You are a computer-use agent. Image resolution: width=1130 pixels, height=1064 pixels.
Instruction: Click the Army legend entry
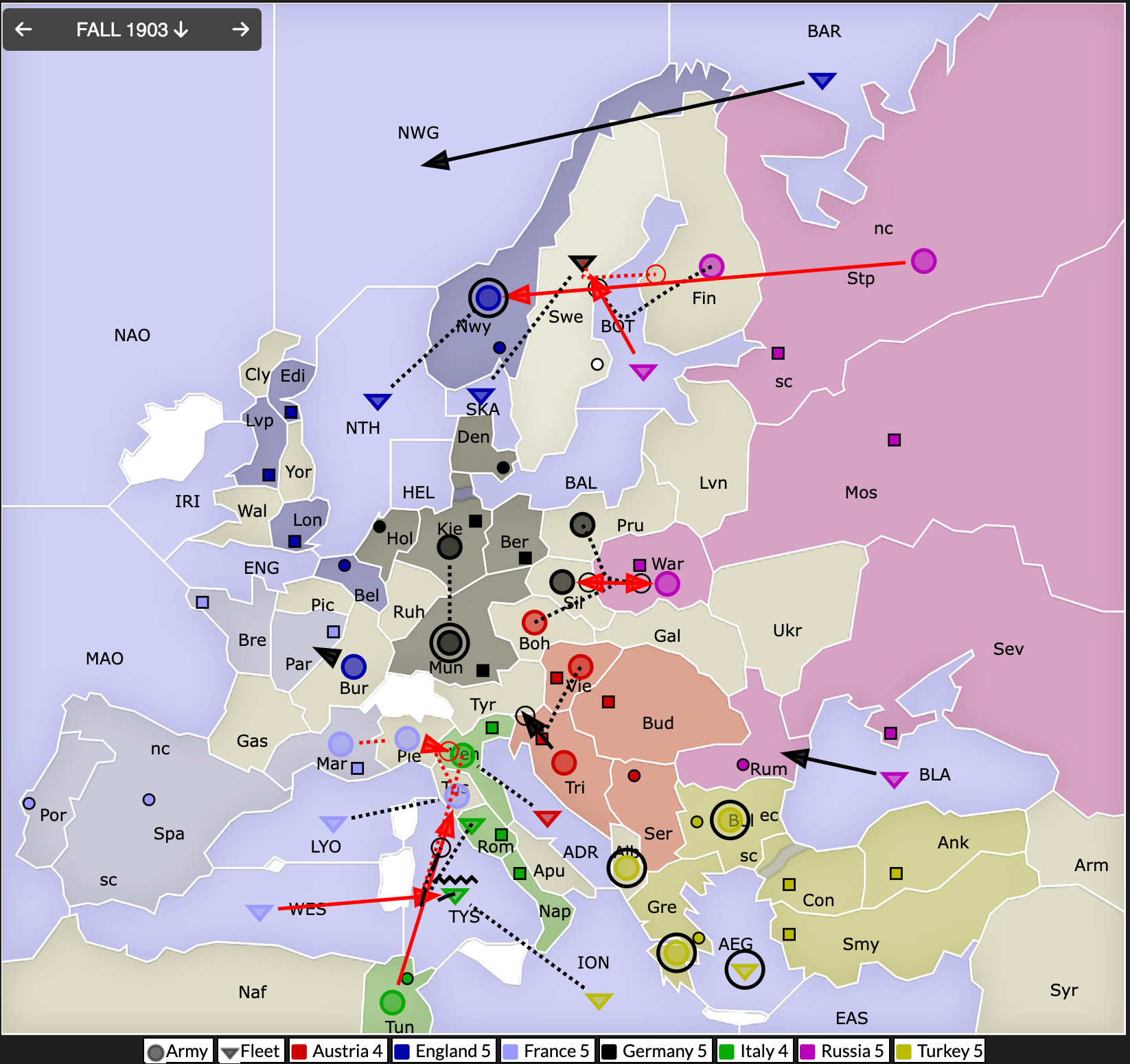(x=178, y=1051)
